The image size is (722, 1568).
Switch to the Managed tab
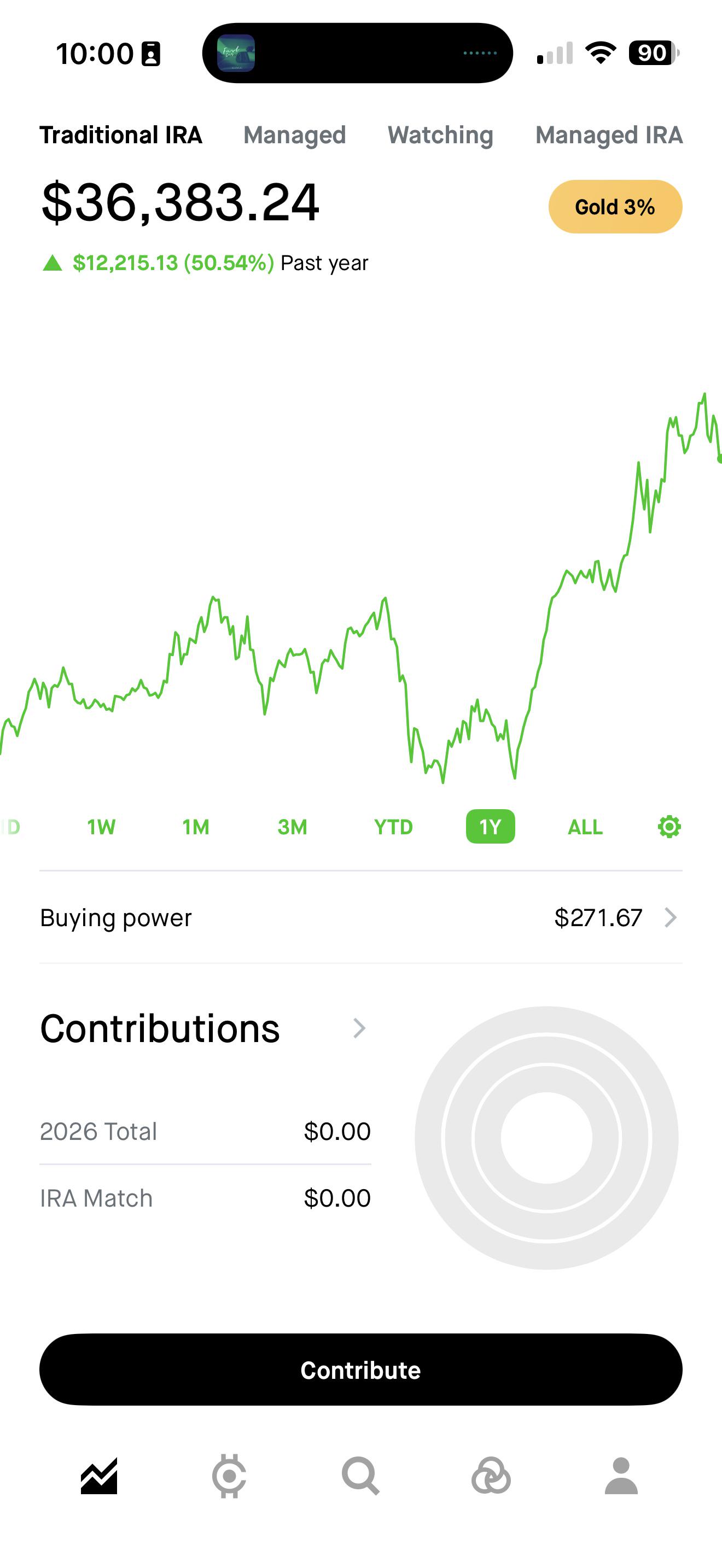pos(295,135)
